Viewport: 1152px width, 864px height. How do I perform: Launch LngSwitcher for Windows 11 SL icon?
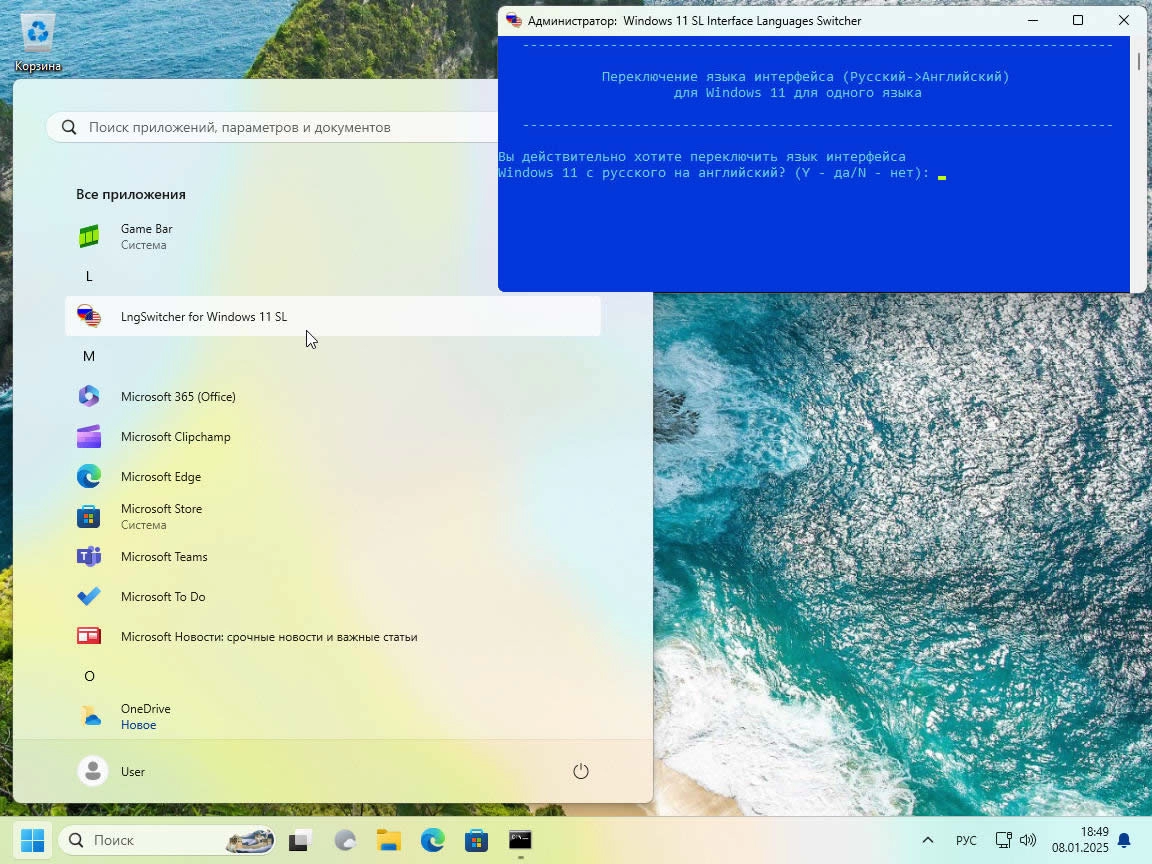pyautogui.click(x=89, y=316)
